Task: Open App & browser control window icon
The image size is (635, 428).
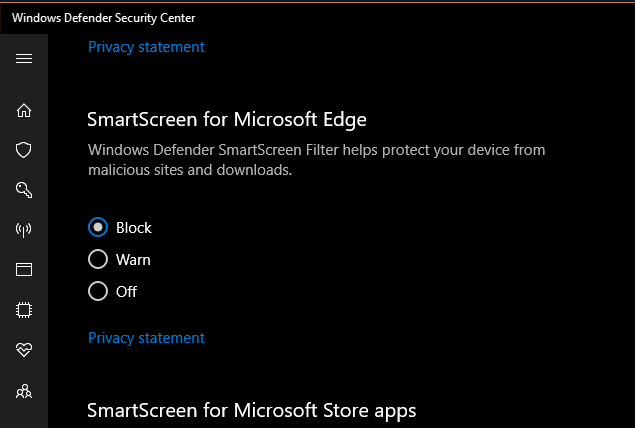Action: pyautogui.click(x=24, y=270)
